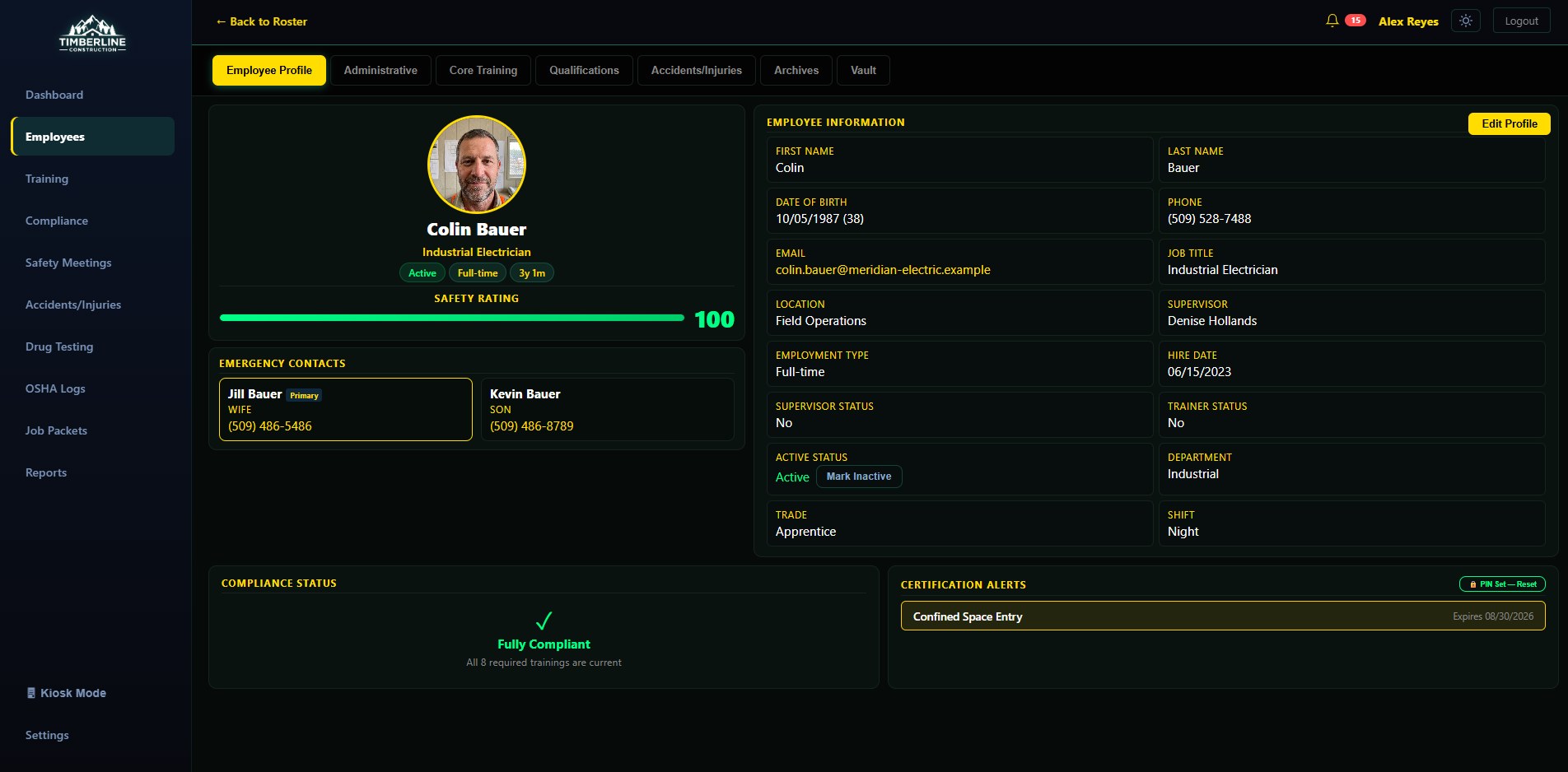The image size is (1568, 772).
Task: Open the Archives tab
Action: [x=796, y=70]
